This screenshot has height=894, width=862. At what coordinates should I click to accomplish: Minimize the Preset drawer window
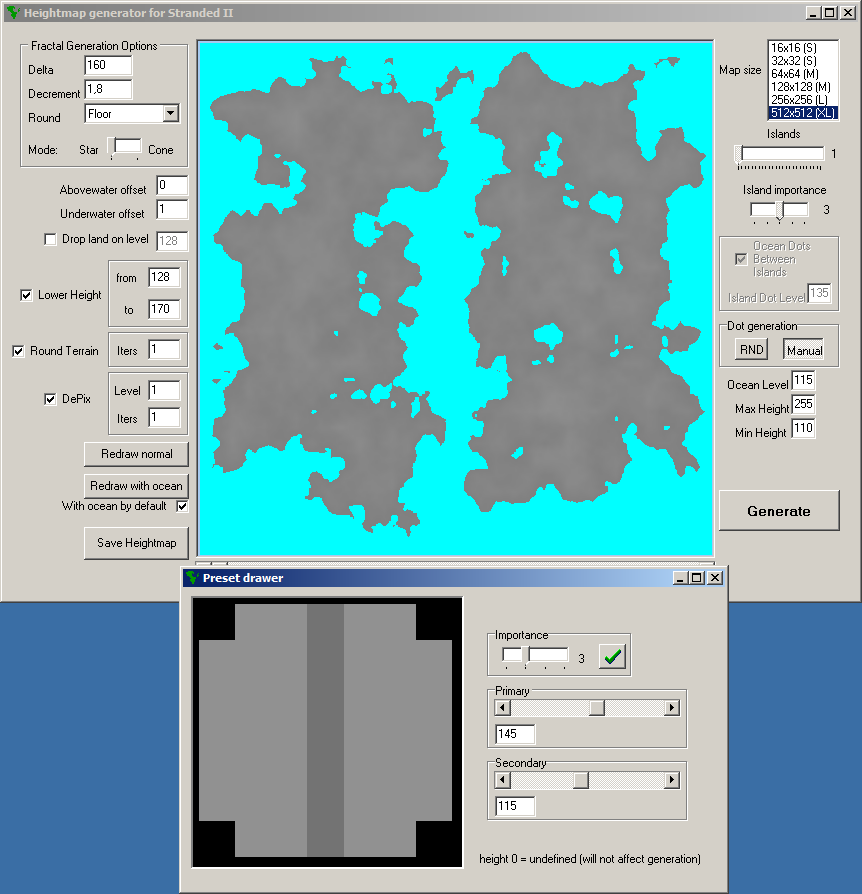point(680,578)
